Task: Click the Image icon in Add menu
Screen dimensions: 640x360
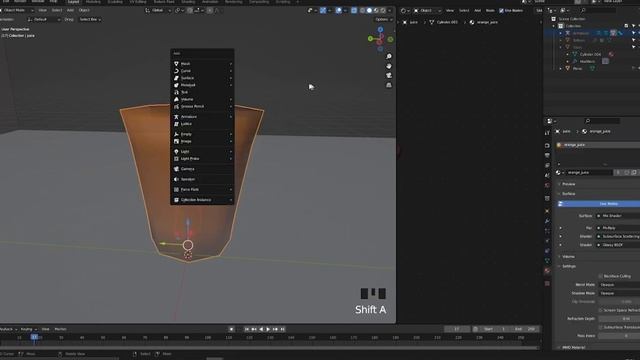Action: pyautogui.click(x=176, y=141)
